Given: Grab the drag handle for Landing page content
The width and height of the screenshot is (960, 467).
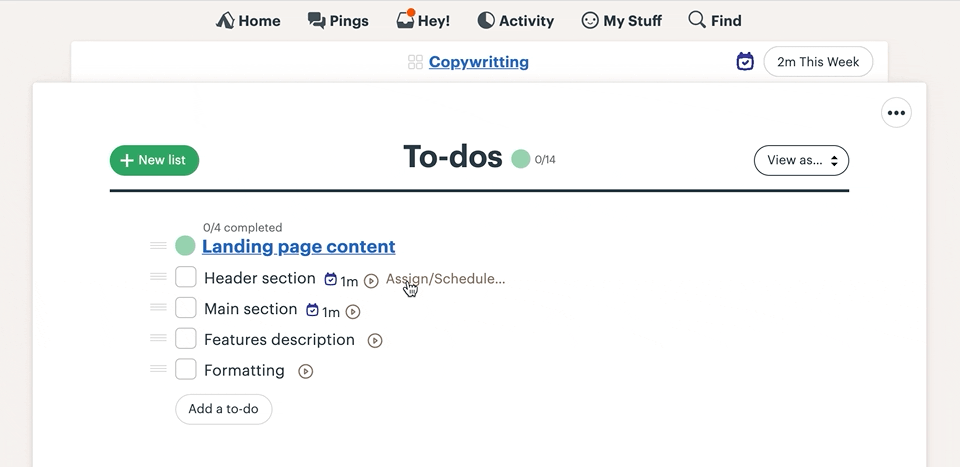Looking at the screenshot, I should click(158, 245).
